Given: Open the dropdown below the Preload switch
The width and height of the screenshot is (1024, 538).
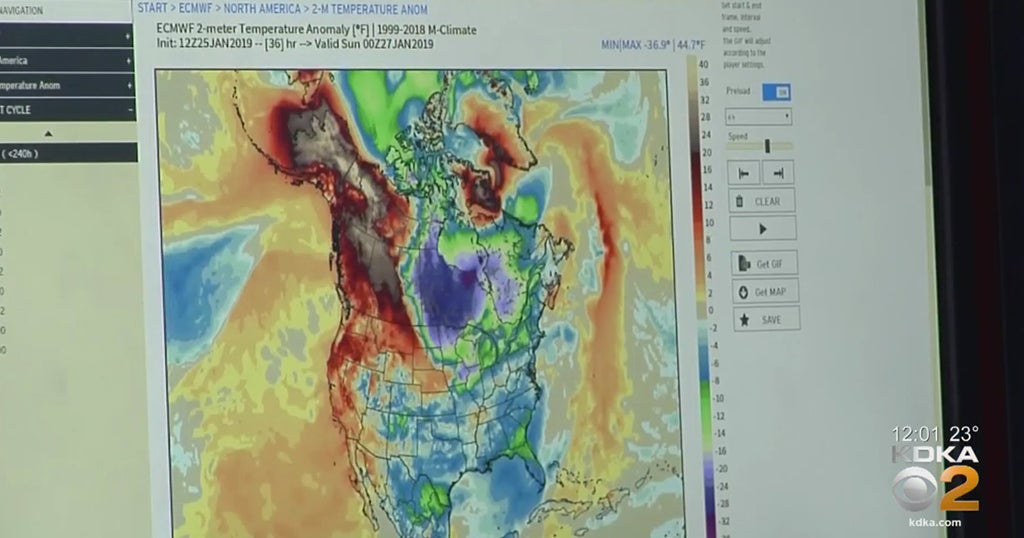Looking at the screenshot, I should click(x=758, y=117).
